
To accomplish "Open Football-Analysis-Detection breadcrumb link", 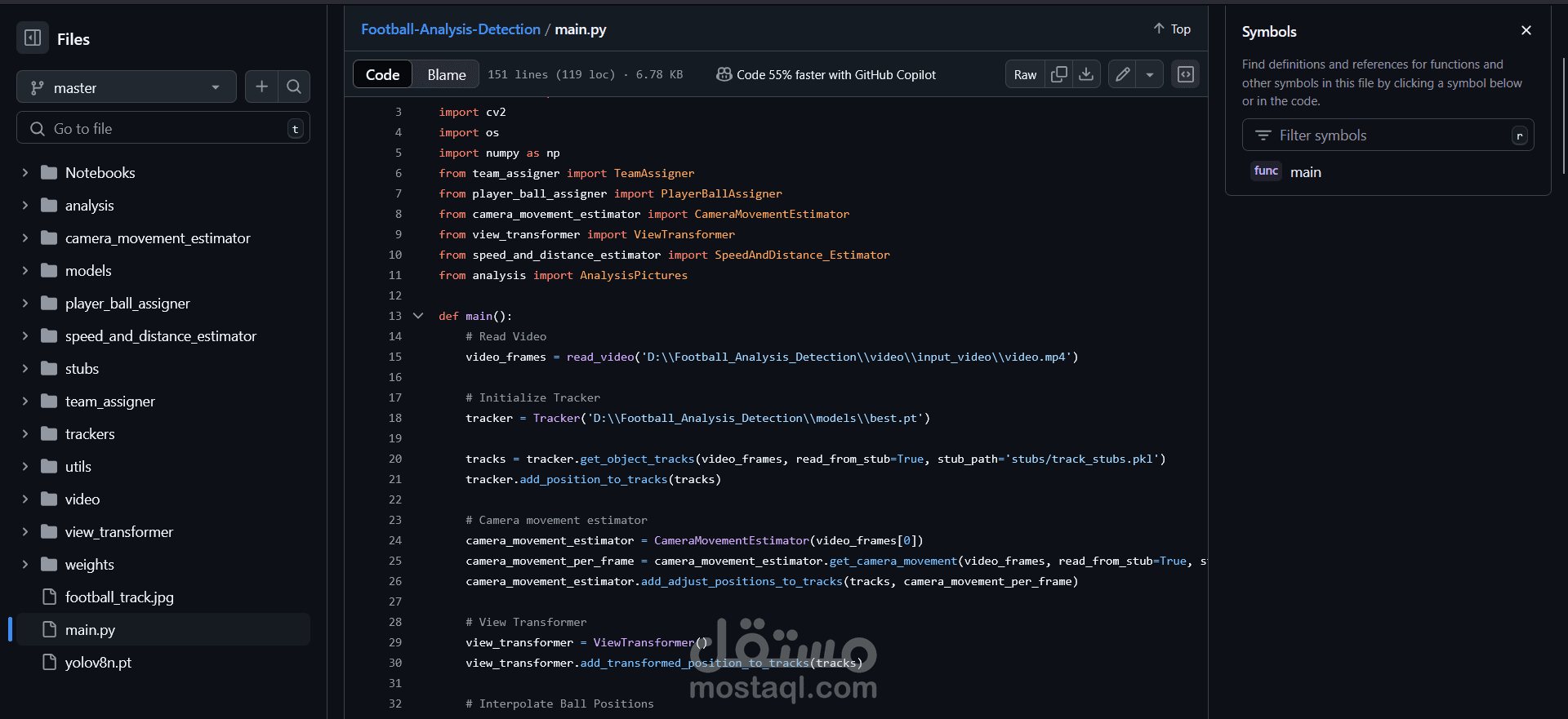I will tap(451, 29).
